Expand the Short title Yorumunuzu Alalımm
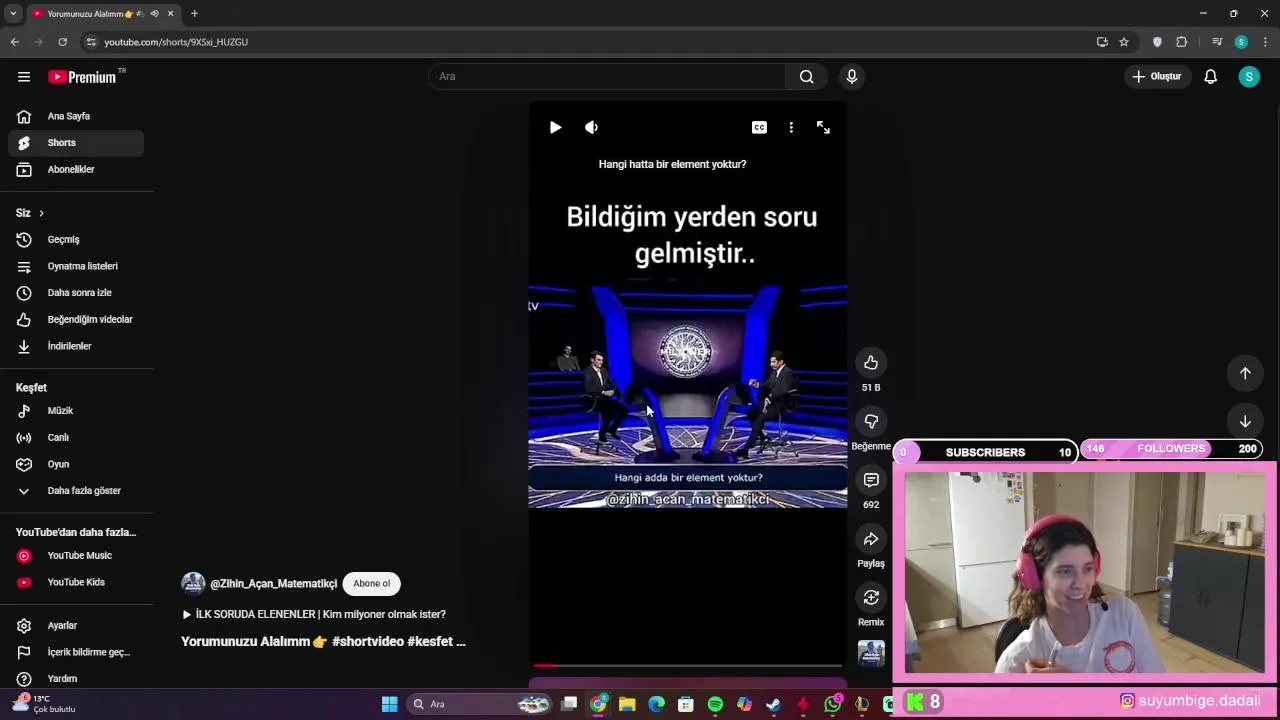 [x=323, y=642]
